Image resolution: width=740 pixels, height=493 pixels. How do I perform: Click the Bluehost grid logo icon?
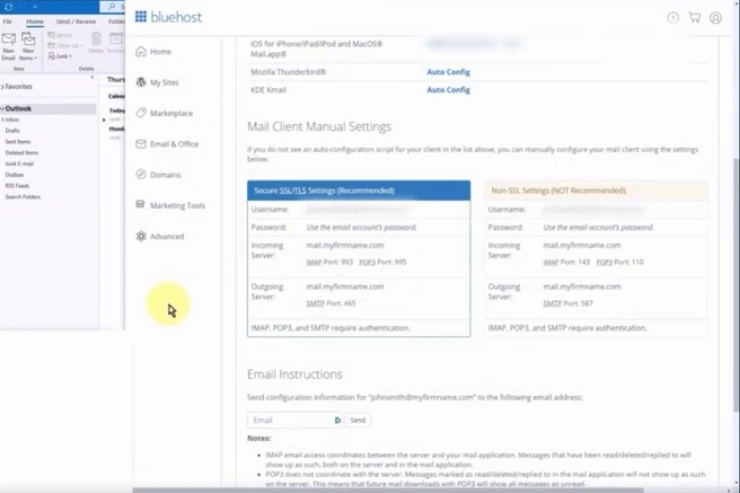click(141, 16)
